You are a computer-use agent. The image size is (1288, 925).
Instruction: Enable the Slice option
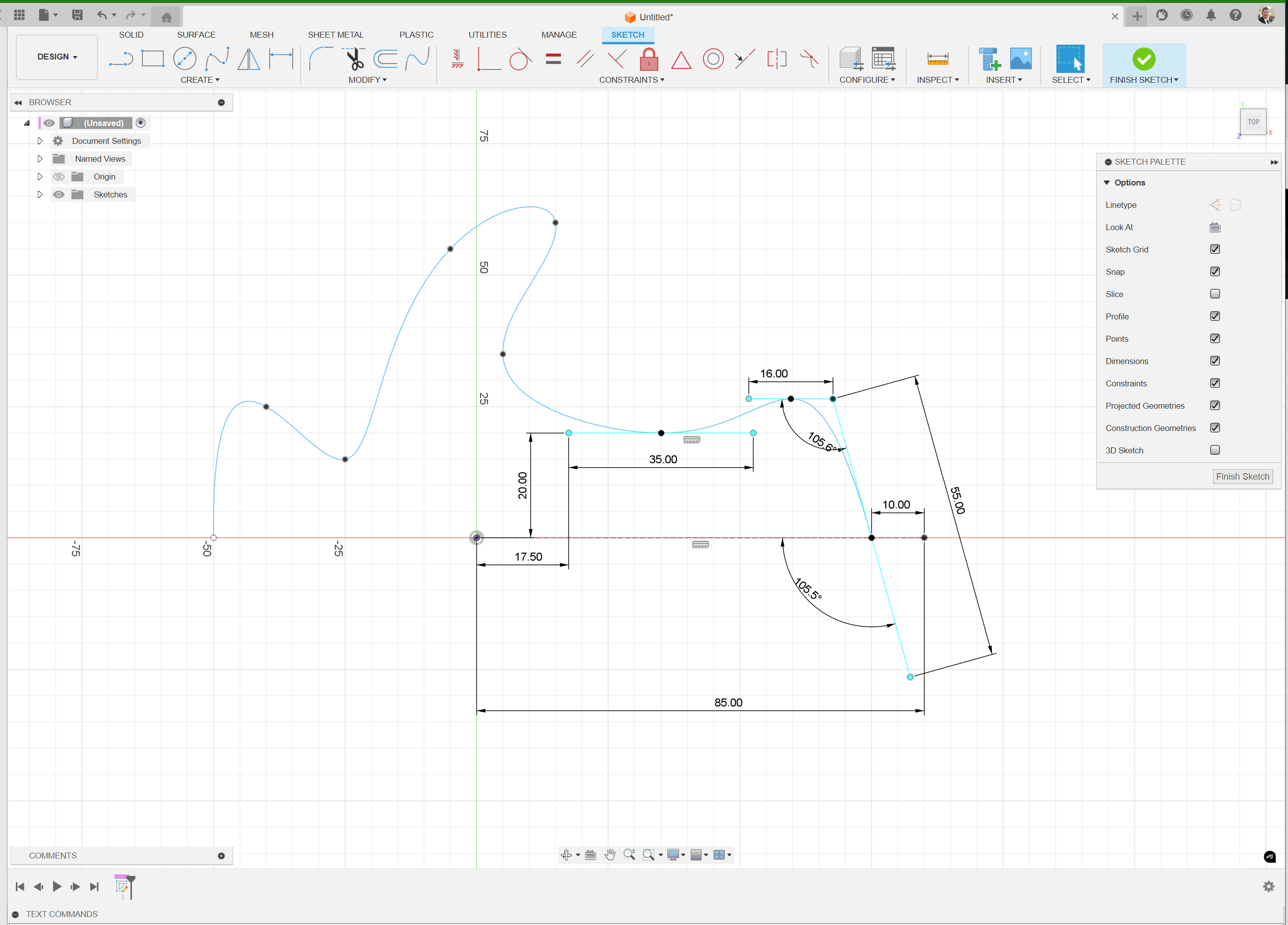pyautogui.click(x=1215, y=294)
